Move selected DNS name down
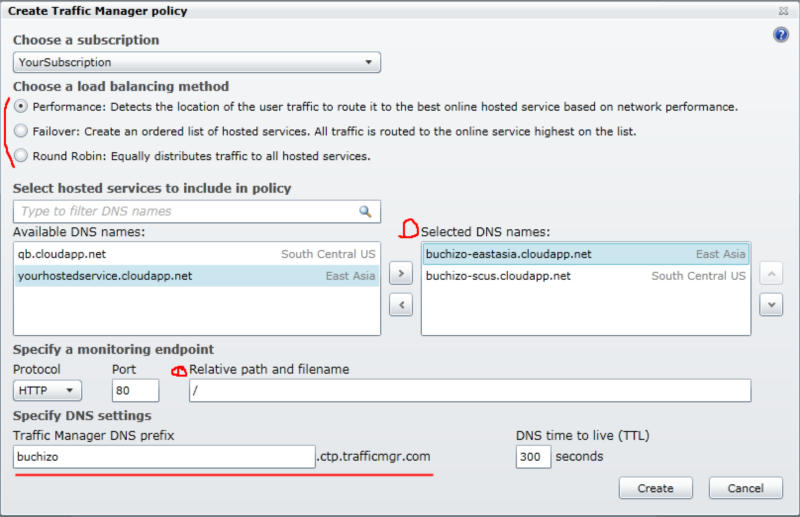 point(770,305)
